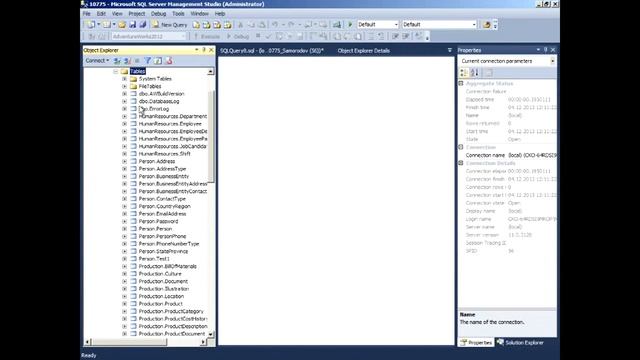Click the Connect Object Explorer icon

117,60
